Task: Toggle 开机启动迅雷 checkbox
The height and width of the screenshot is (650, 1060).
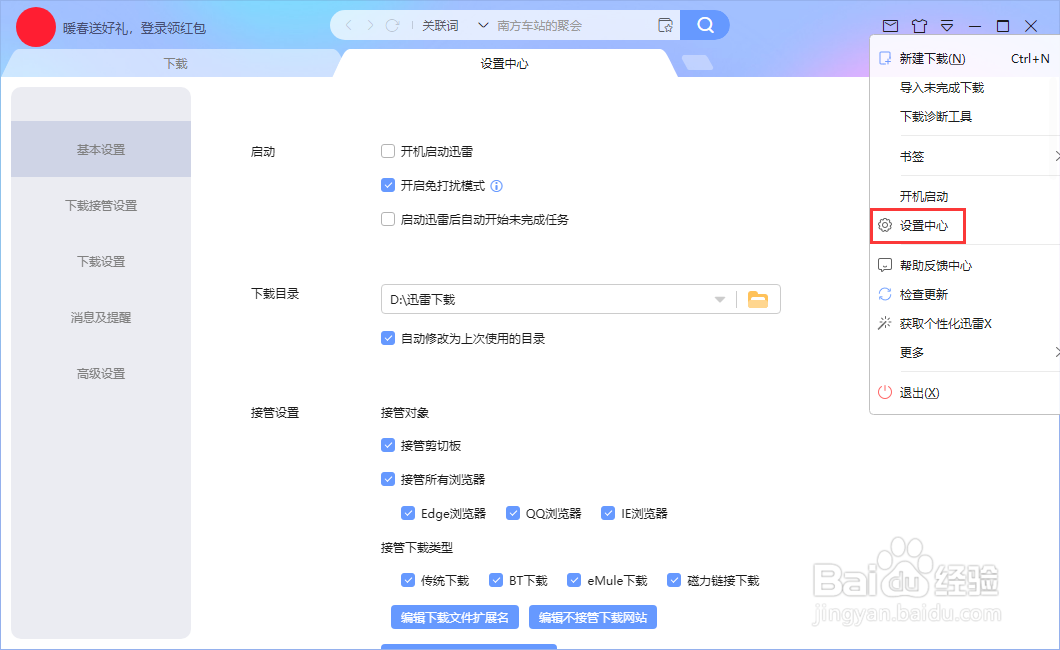Action: click(x=388, y=151)
